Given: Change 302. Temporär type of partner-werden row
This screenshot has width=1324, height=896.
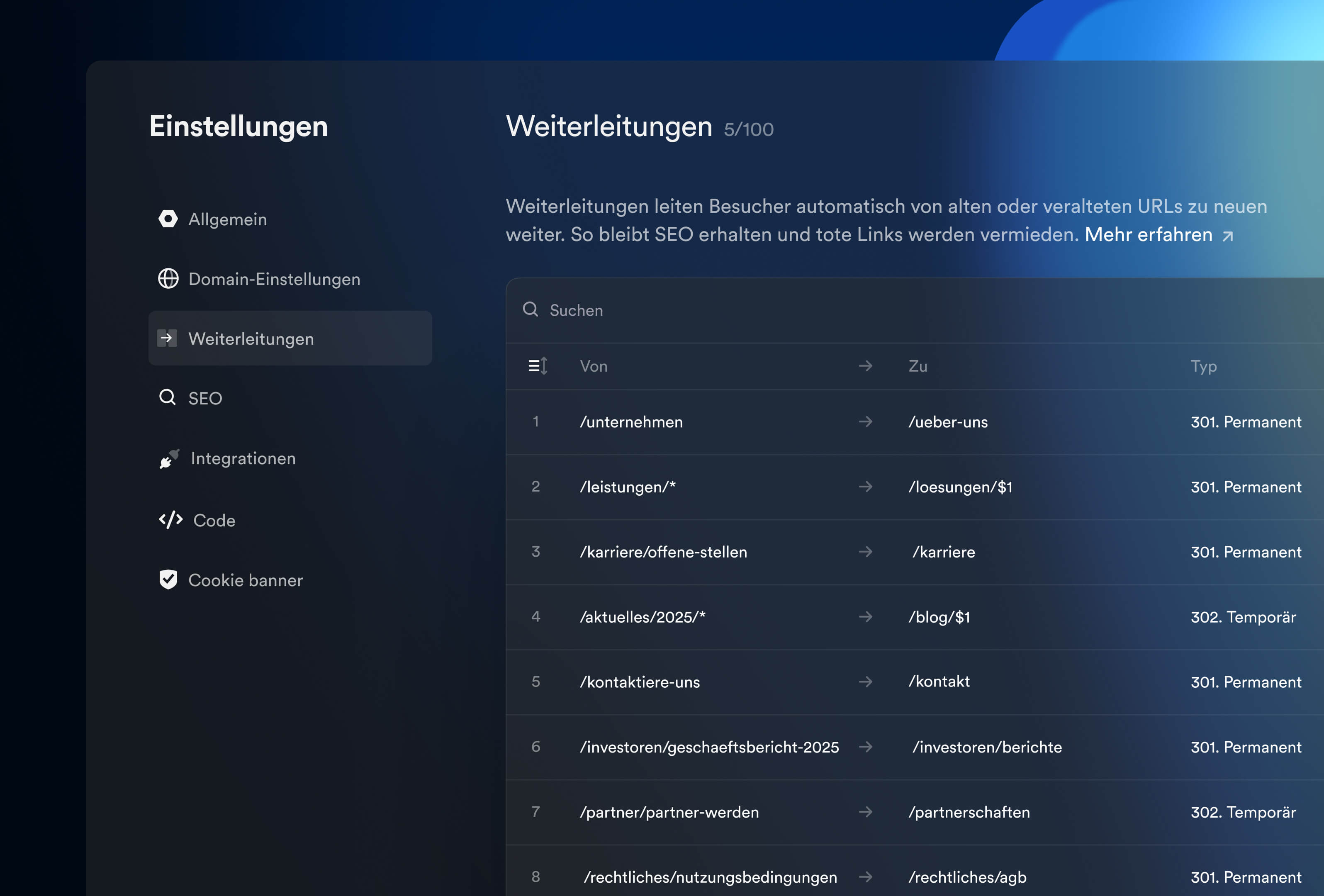Looking at the screenshot, I should pos(1243,812).
